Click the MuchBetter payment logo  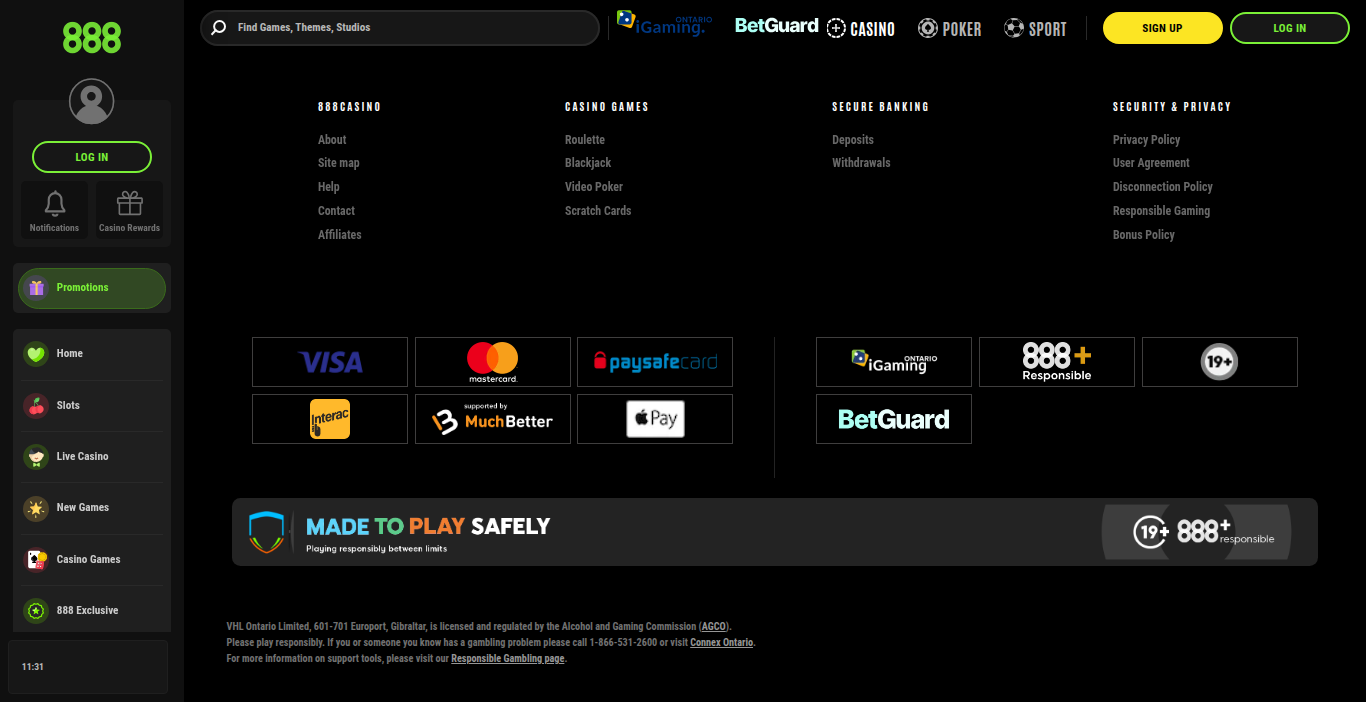pyautogui.click(x=493, y=419)
